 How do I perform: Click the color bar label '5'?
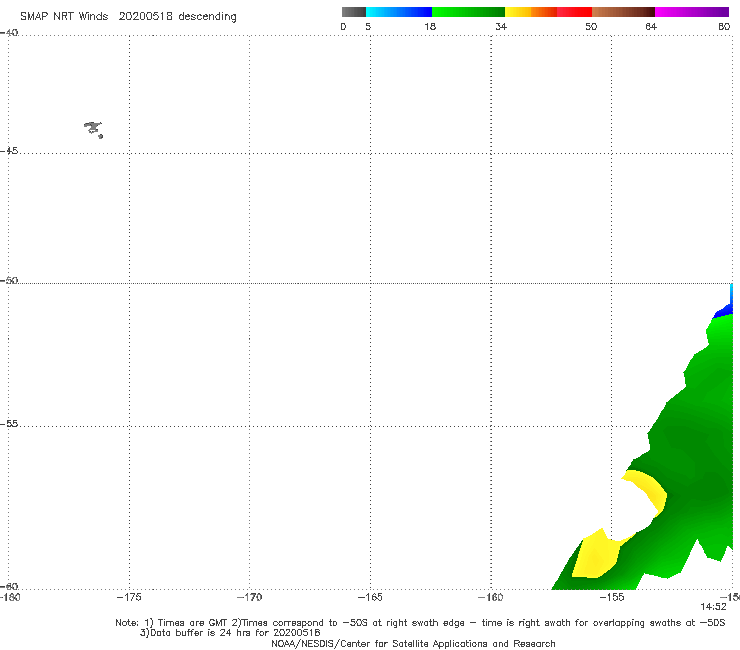[368, 26]
